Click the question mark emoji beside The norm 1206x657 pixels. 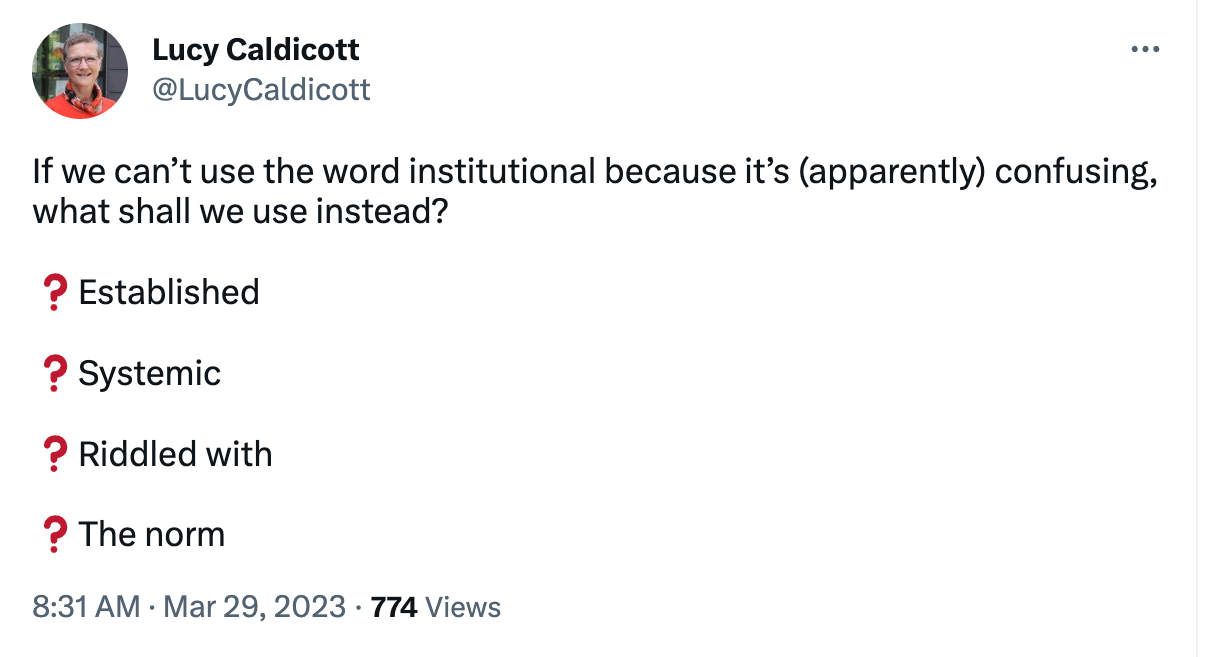point(53,533)
